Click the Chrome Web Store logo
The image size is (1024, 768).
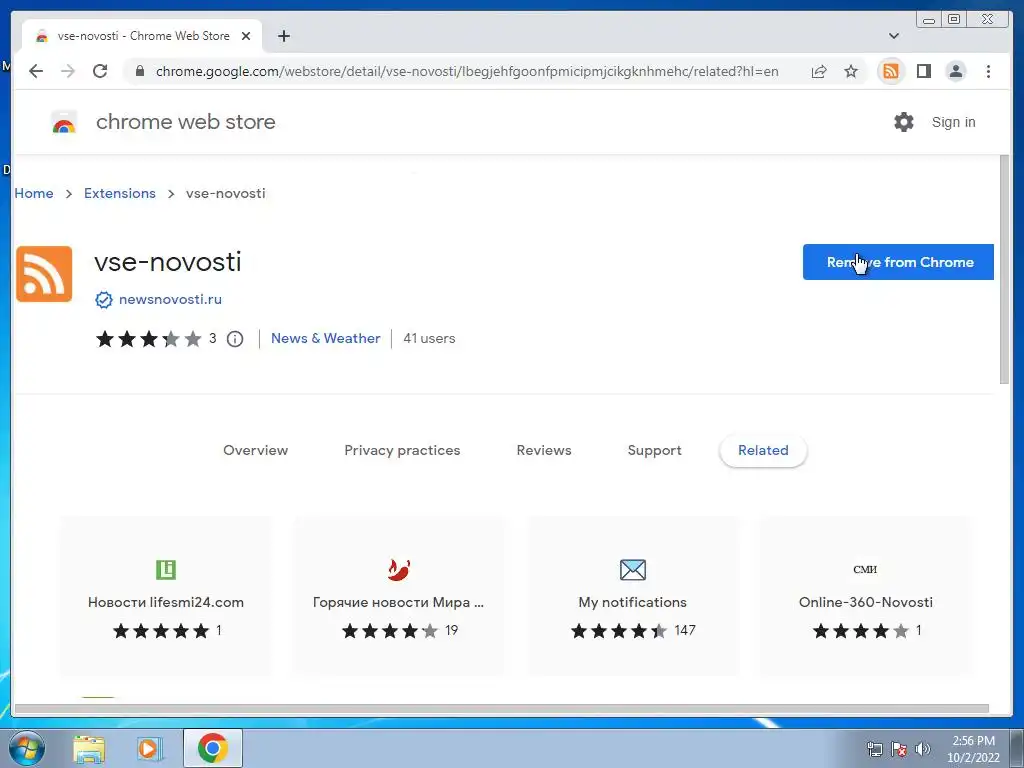pos(64,123)
